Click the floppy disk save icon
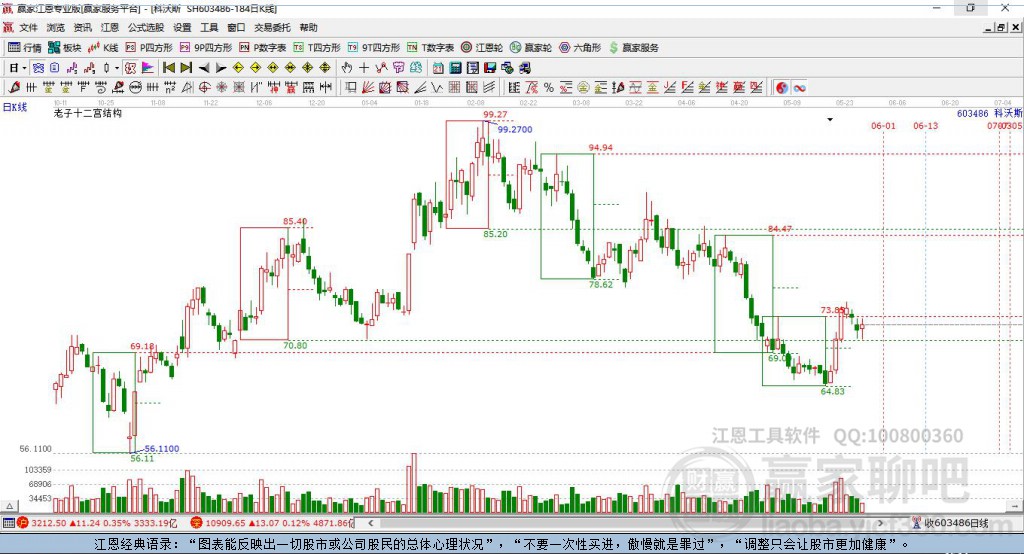Screen dimensions: 1024x554 point(490,67)
